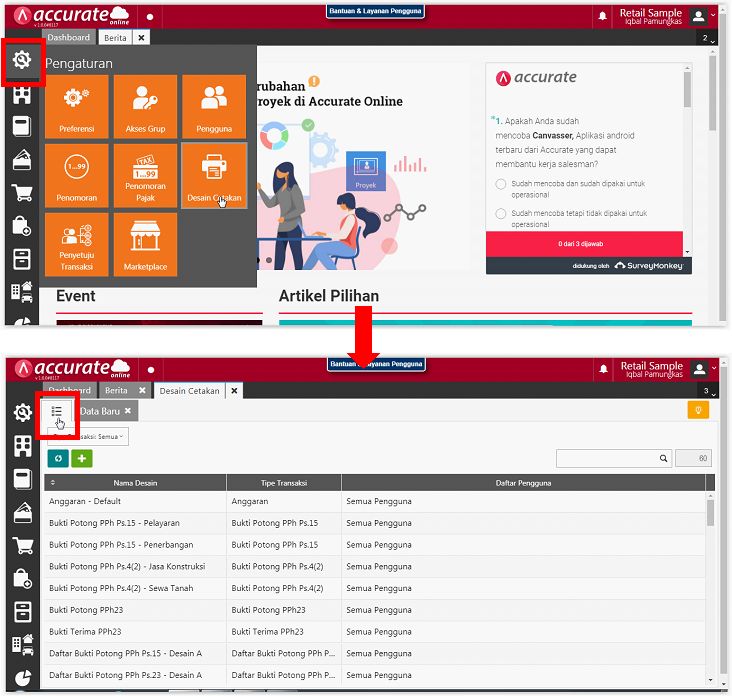Open the Penomoran Pajak tile
This screenshot has height=696, width=732.
pyautogui.click(x=145, y=176)
